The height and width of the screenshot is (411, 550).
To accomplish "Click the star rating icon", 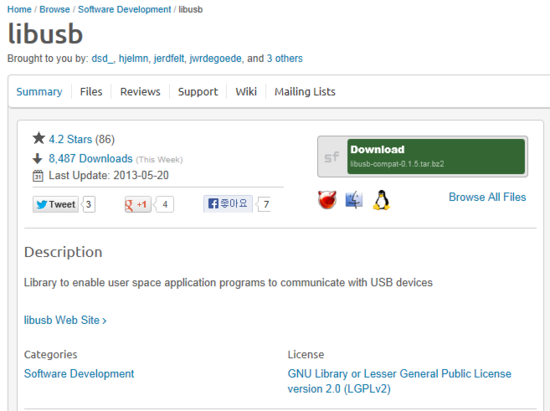I will coord(39,138).
